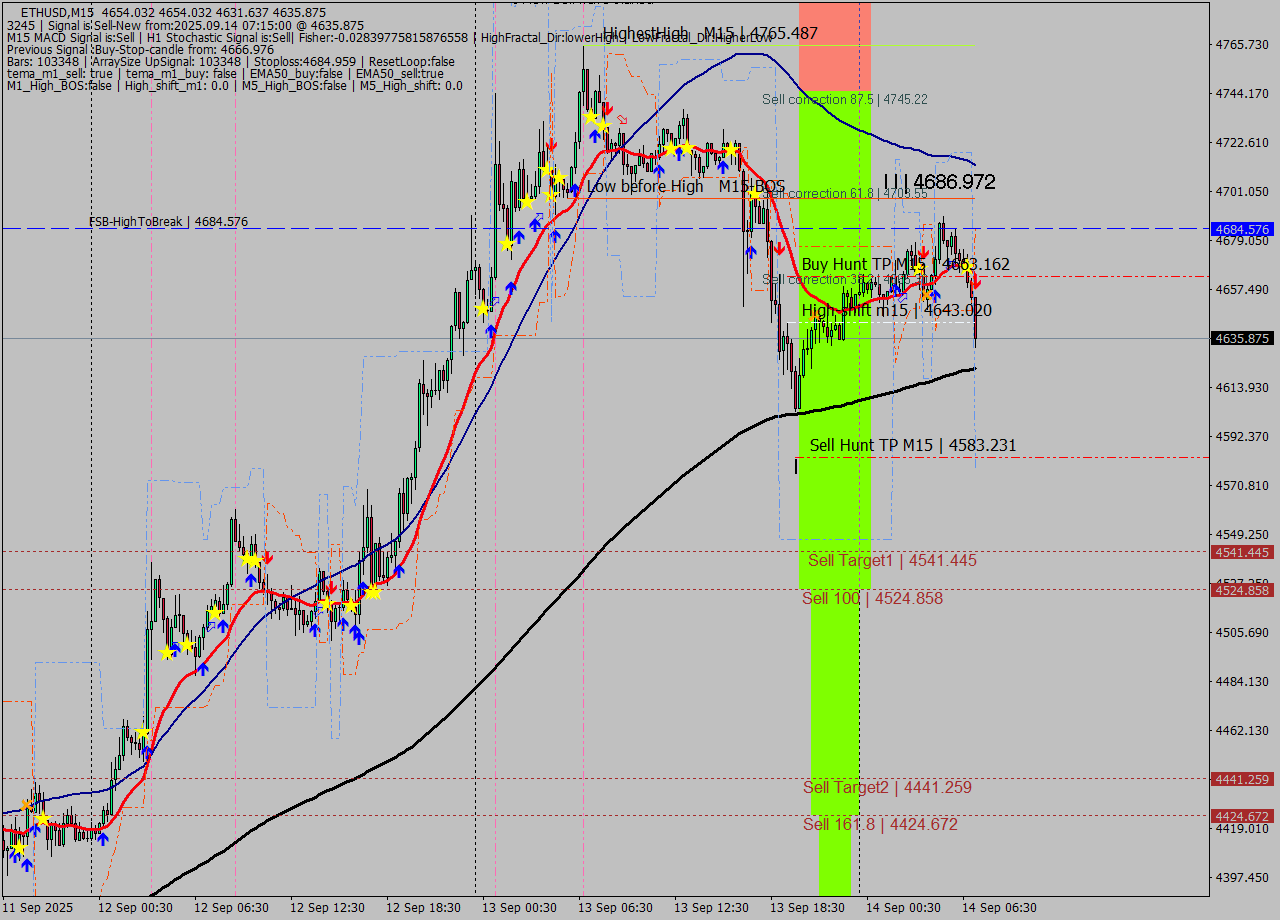The height and width of the screenshot is (920, 1280).
Task: Click the blue up arrow under the 4657 zone
Action: point(936,294)
